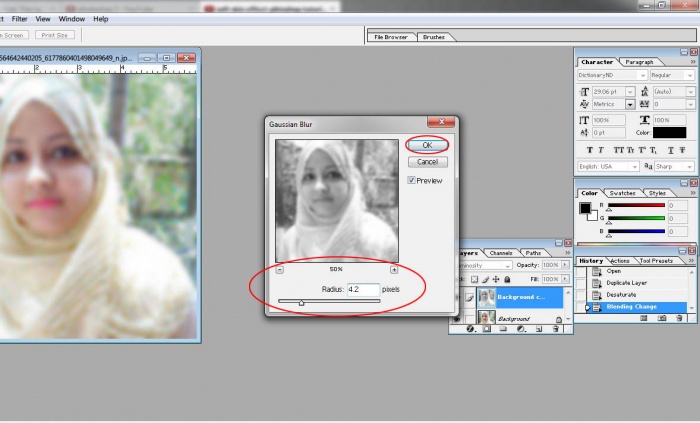This screenshot has height=423, width=700.
Task: Delete current state in History panel
Action: tap(679, 318)
